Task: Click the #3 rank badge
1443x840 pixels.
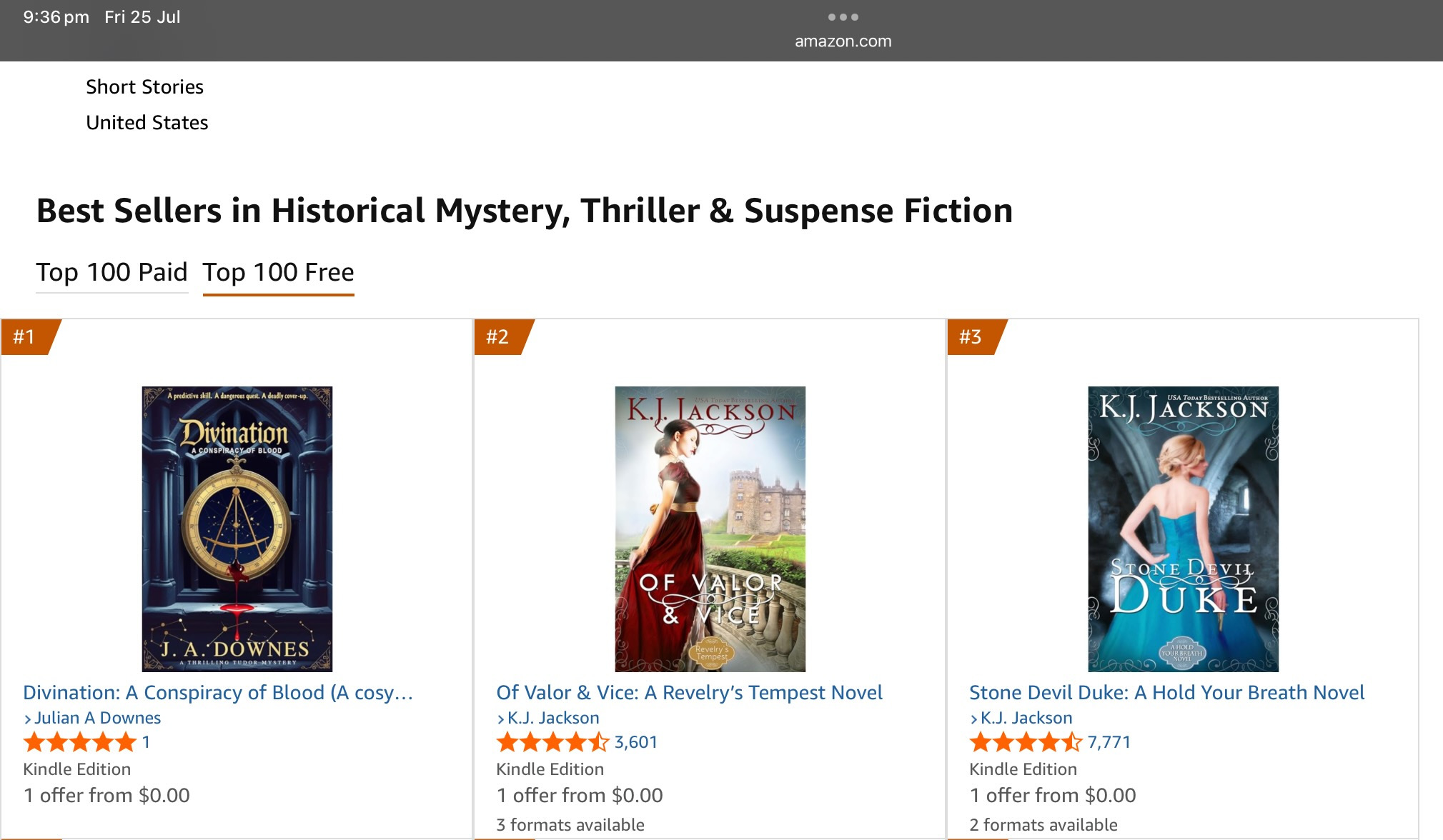Action: pos(973,337)
